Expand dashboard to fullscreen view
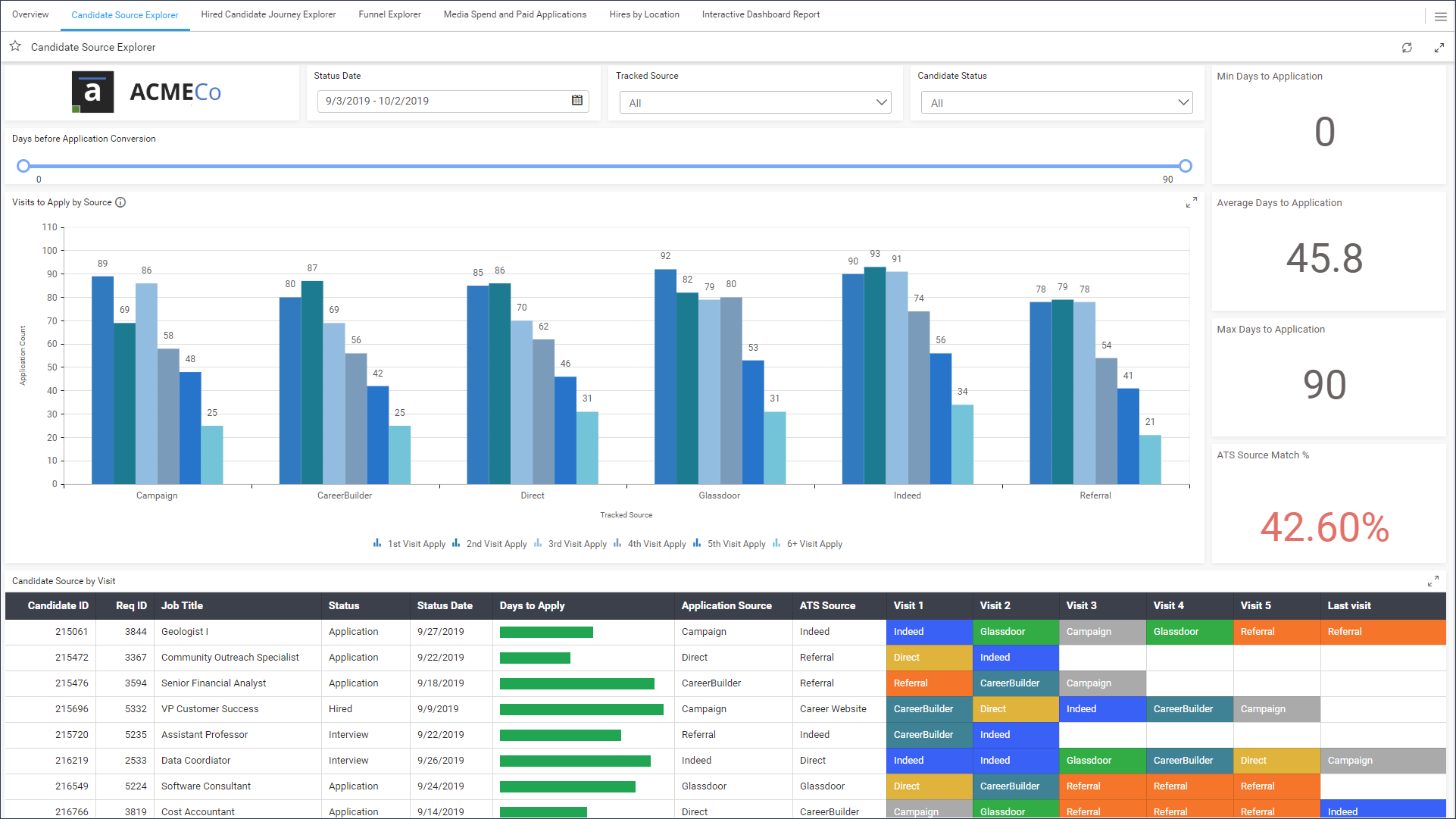Viewport: 1456px width, 819px height. 1439,48
